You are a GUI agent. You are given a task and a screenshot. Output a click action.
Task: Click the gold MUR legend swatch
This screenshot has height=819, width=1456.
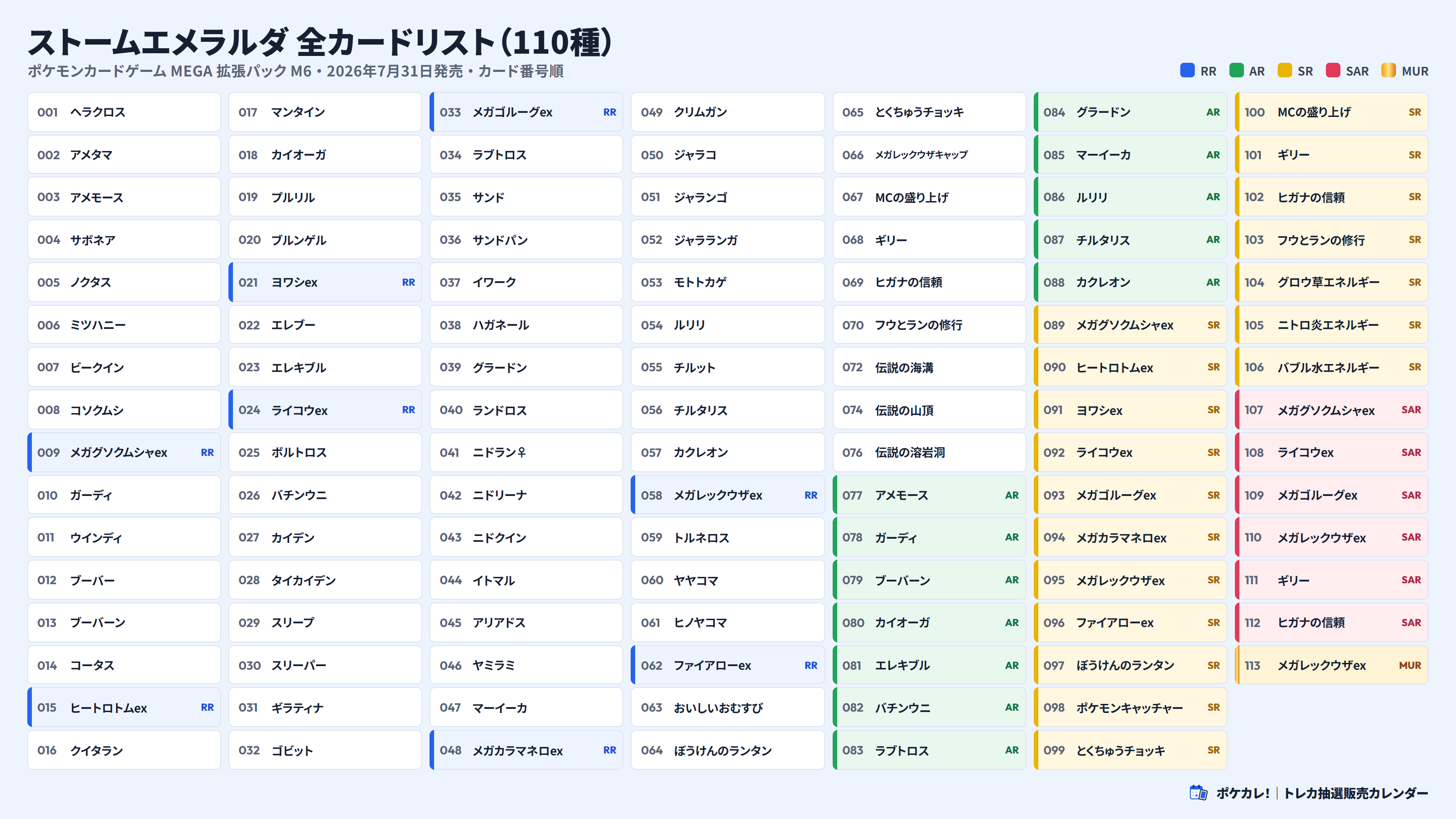[1388, 70]
